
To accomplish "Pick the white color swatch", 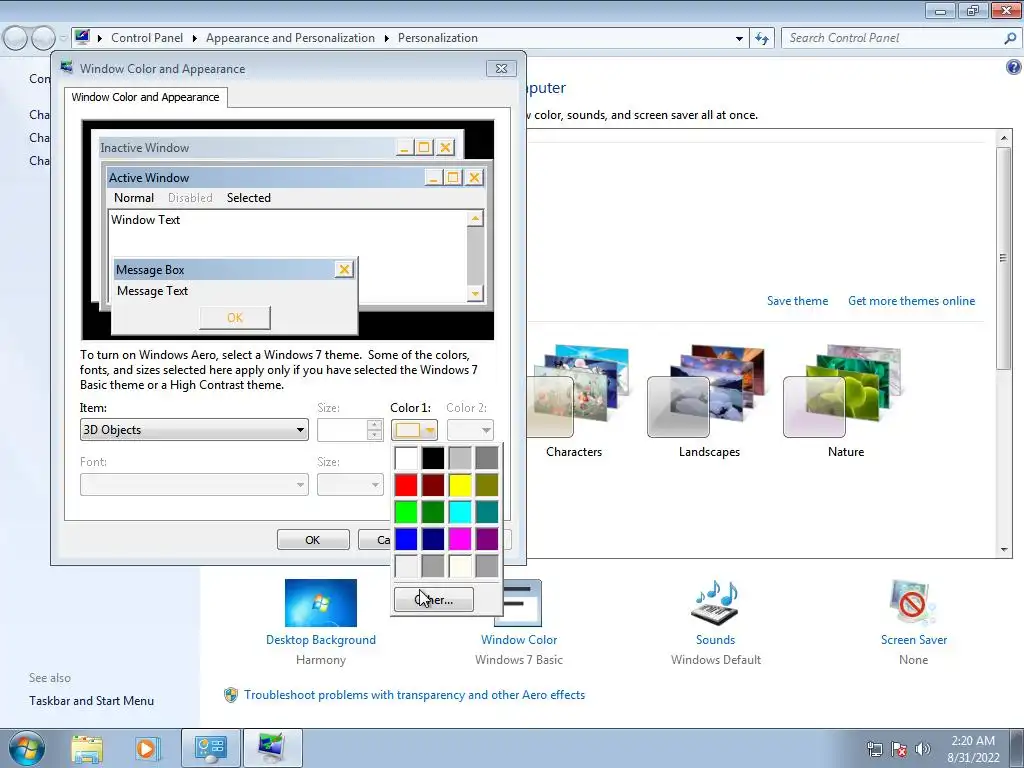I will point(406,458).
